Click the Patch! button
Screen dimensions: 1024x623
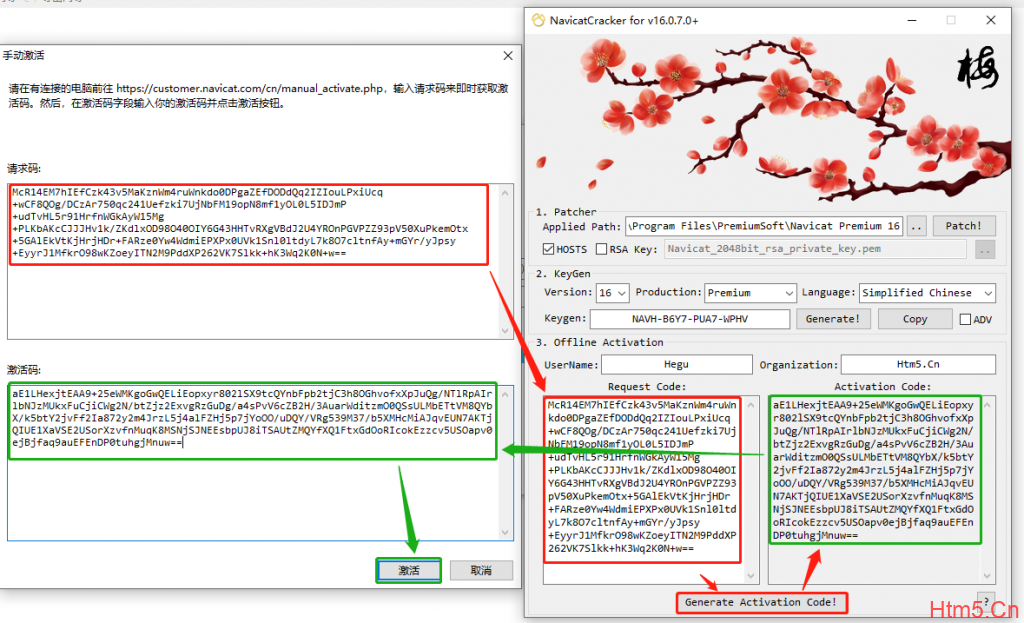tap(964, 226)
